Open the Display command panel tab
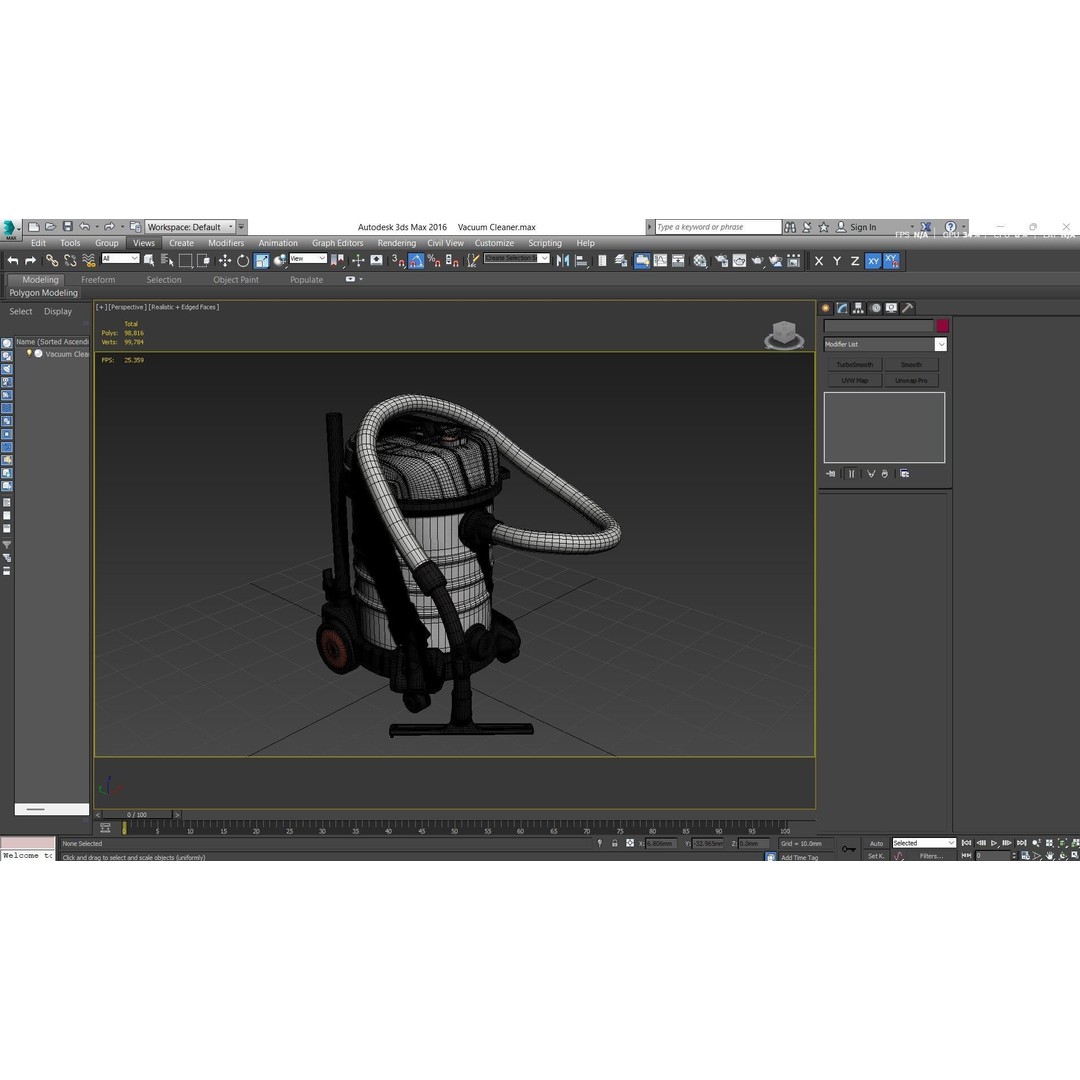Screen dimensions: 1080x1080 [x=891, y=309]
